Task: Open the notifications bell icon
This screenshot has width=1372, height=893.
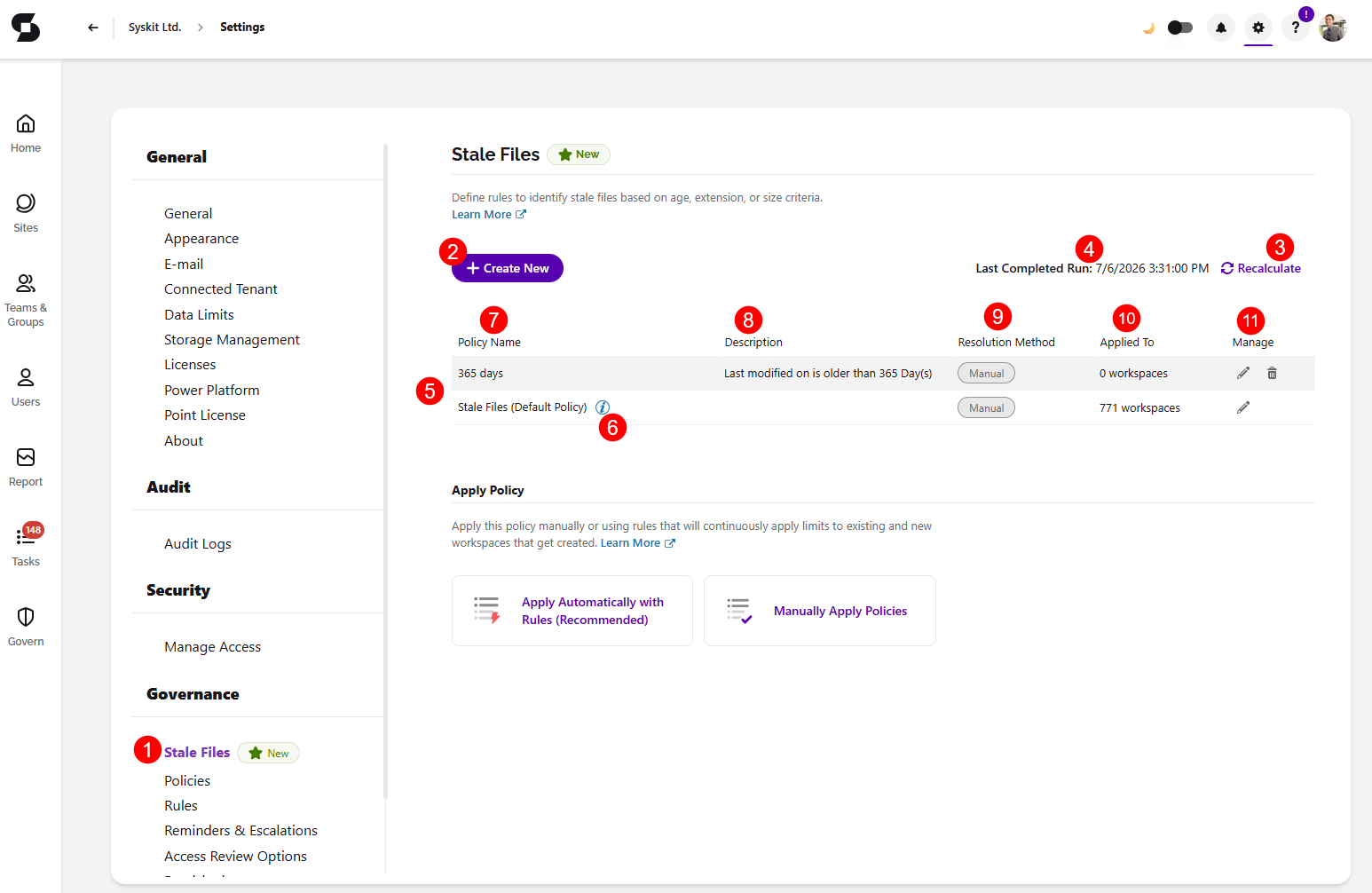Action: 1221,28
